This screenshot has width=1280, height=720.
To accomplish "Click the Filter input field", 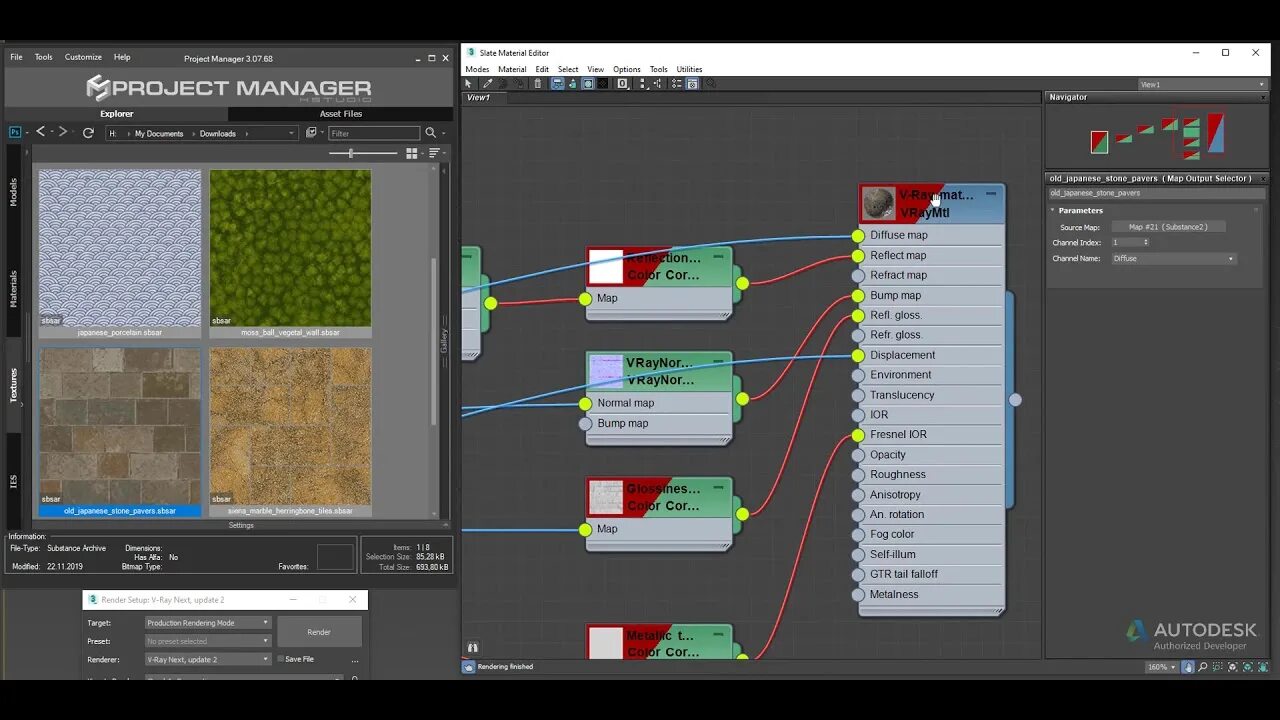I will pos(374,133).
